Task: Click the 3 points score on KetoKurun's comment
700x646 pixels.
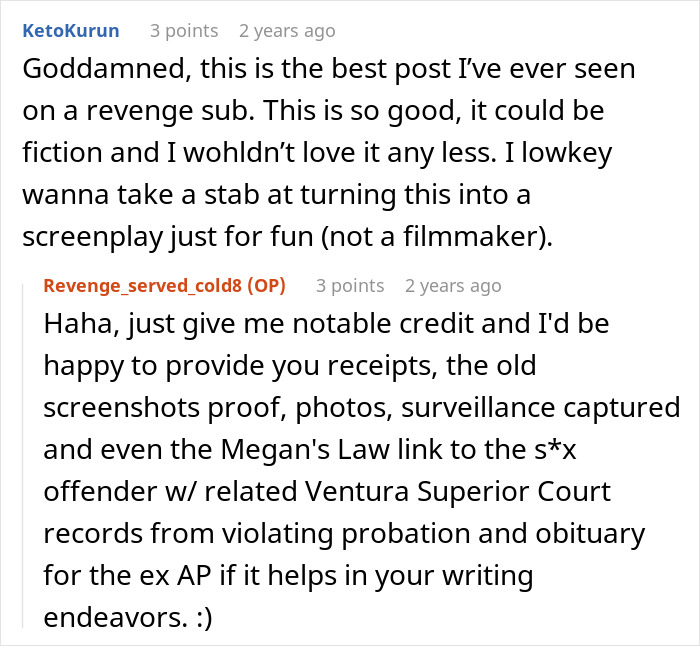Action: 184,31
